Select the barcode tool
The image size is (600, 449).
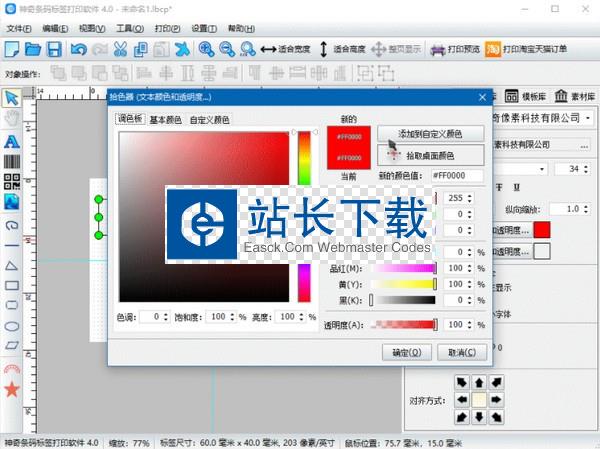12,162
